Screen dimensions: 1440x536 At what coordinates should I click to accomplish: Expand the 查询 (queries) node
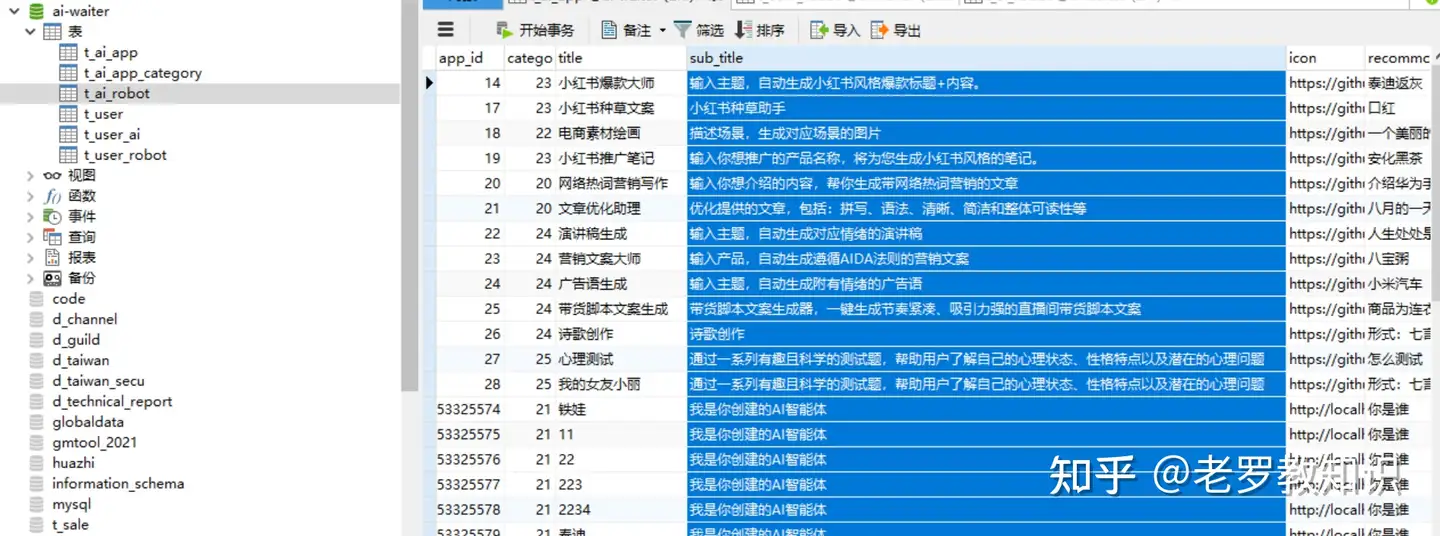(30, 237)
